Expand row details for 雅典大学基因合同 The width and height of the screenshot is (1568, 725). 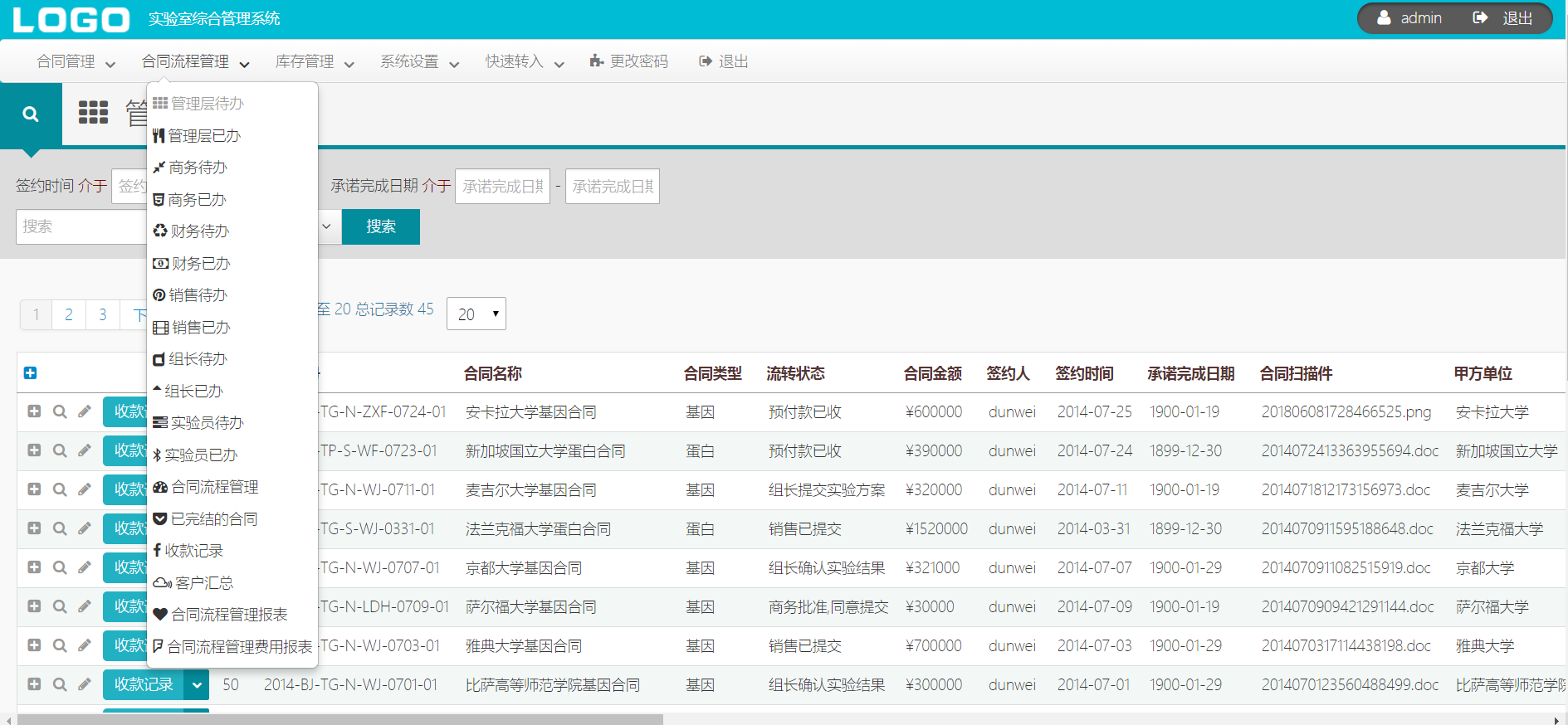34,645
